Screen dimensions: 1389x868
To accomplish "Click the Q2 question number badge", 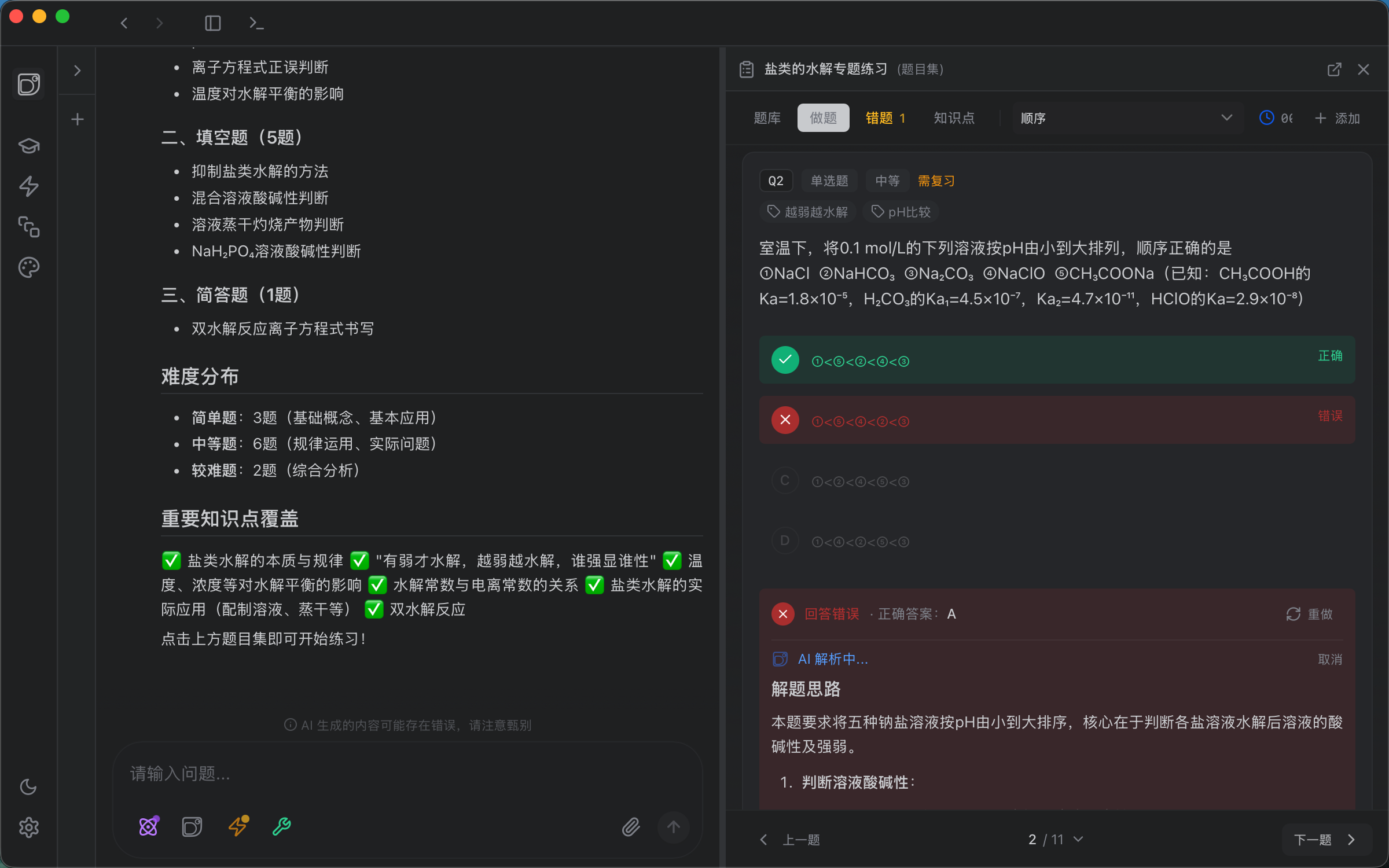I will 776,181.
